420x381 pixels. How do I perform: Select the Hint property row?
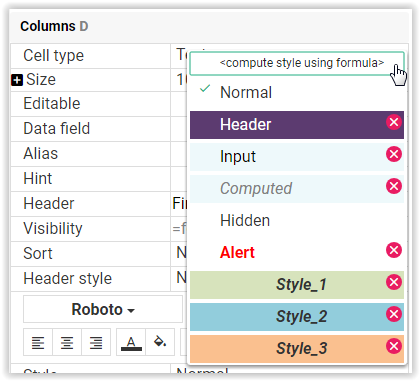point(91,179)
